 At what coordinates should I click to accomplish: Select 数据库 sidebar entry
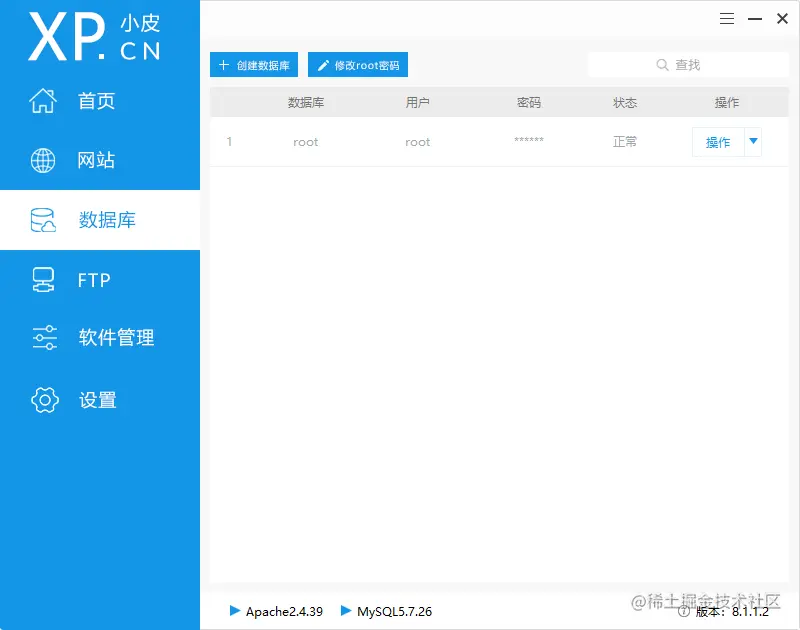[100, 220]
